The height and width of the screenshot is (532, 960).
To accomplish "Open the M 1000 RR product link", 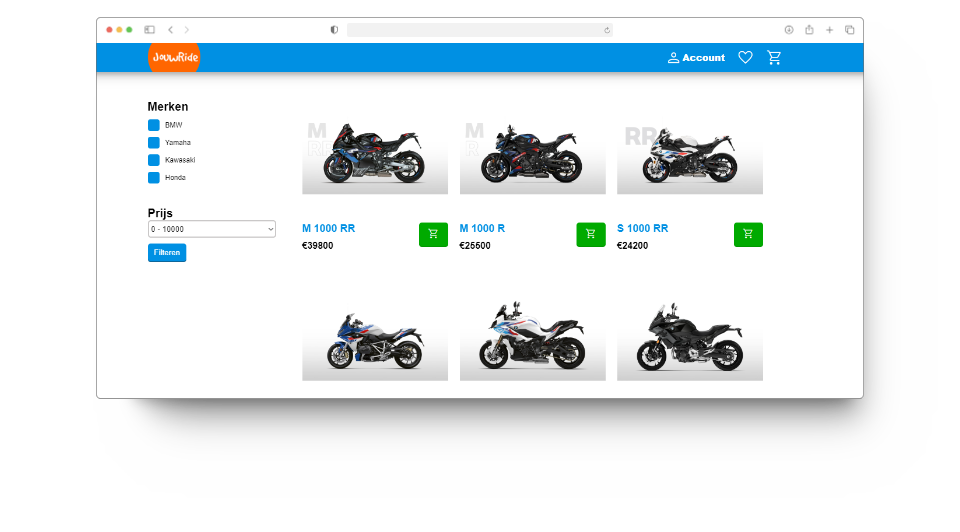I will [329, 228].
